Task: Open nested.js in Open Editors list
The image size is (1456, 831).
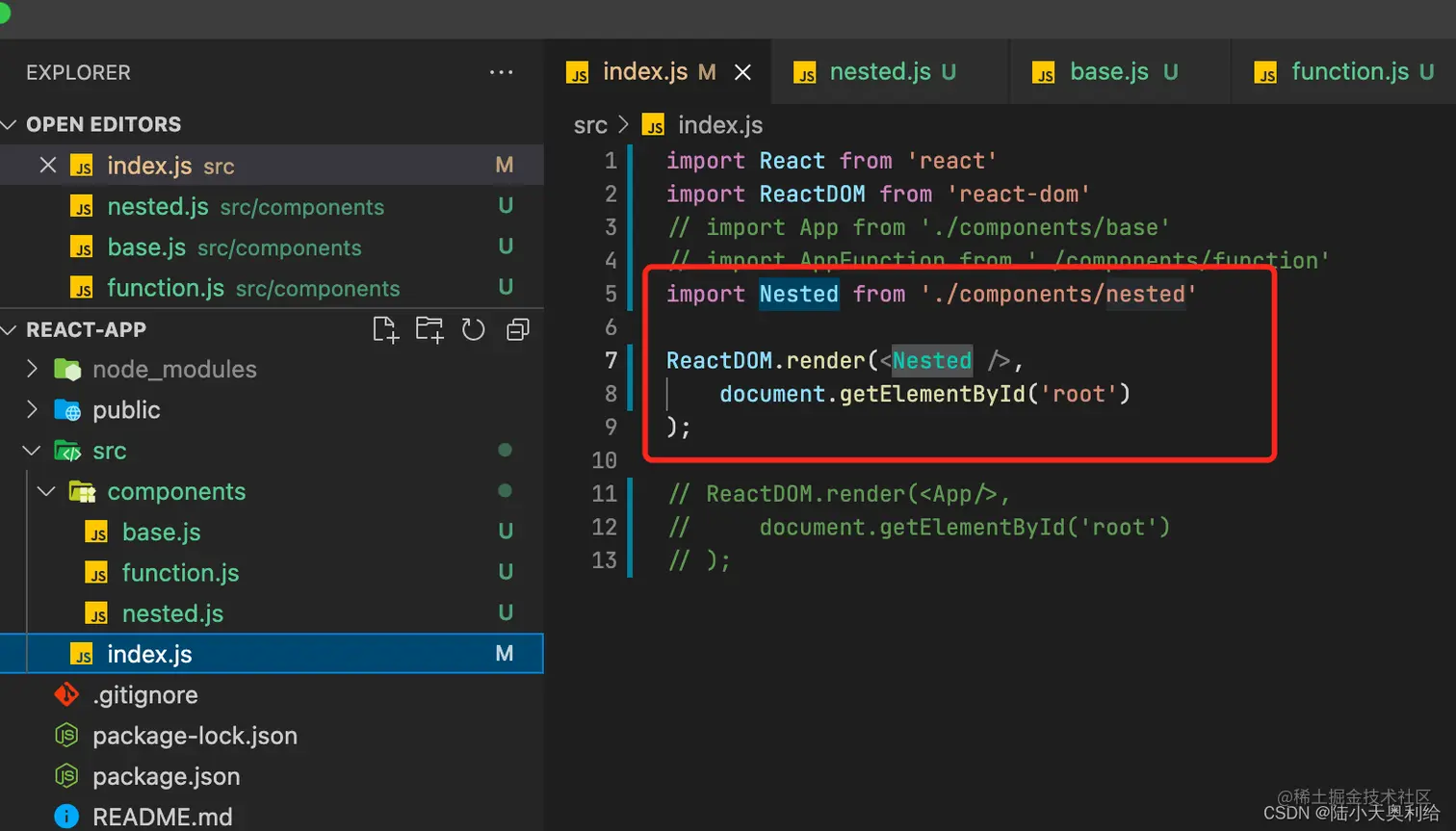Action: point(272,206)
